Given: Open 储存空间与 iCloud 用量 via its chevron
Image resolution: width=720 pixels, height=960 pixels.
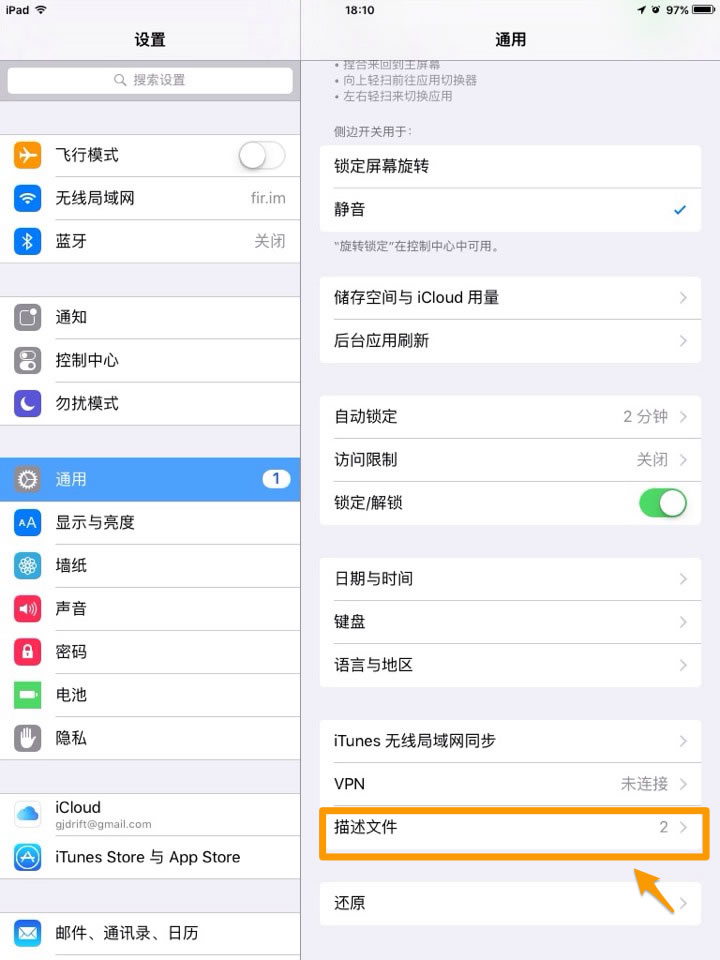Looking at the screenshot, I should 683,298.
